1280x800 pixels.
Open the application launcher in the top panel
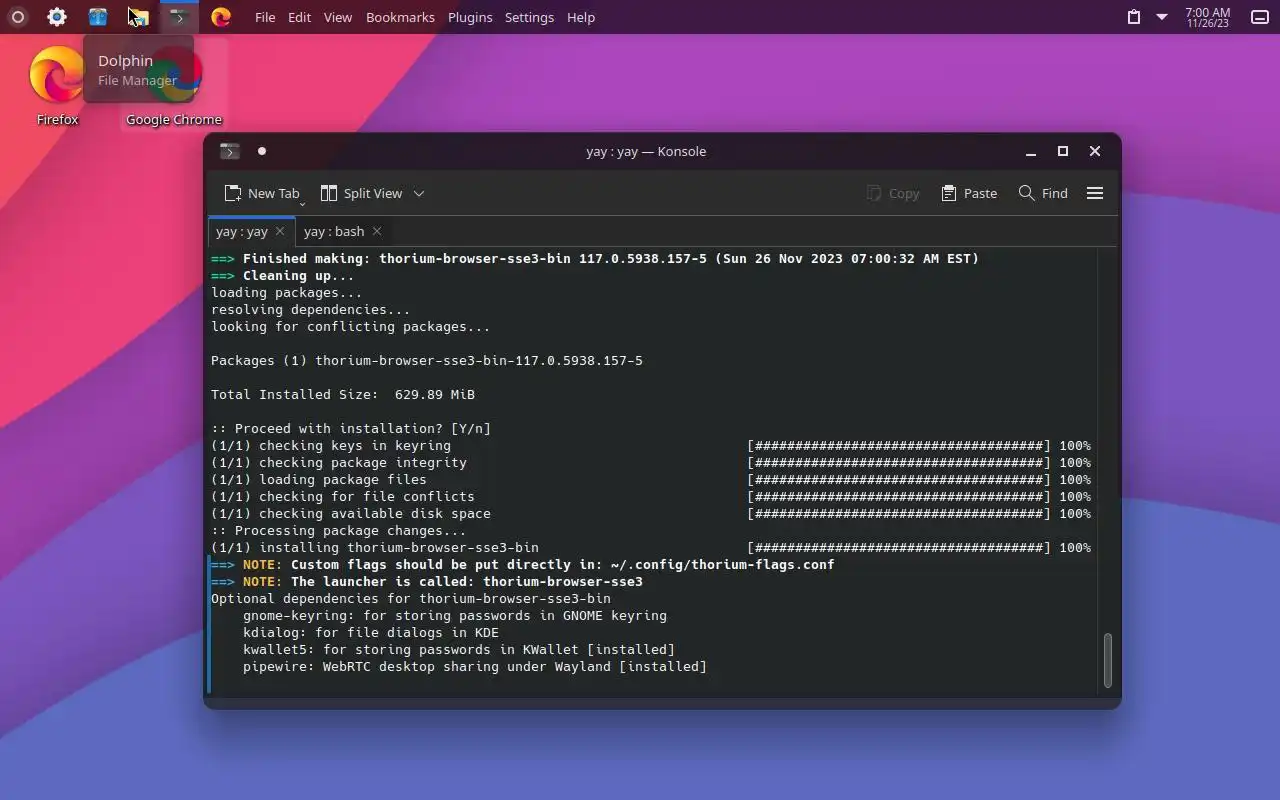click(17, 17)
